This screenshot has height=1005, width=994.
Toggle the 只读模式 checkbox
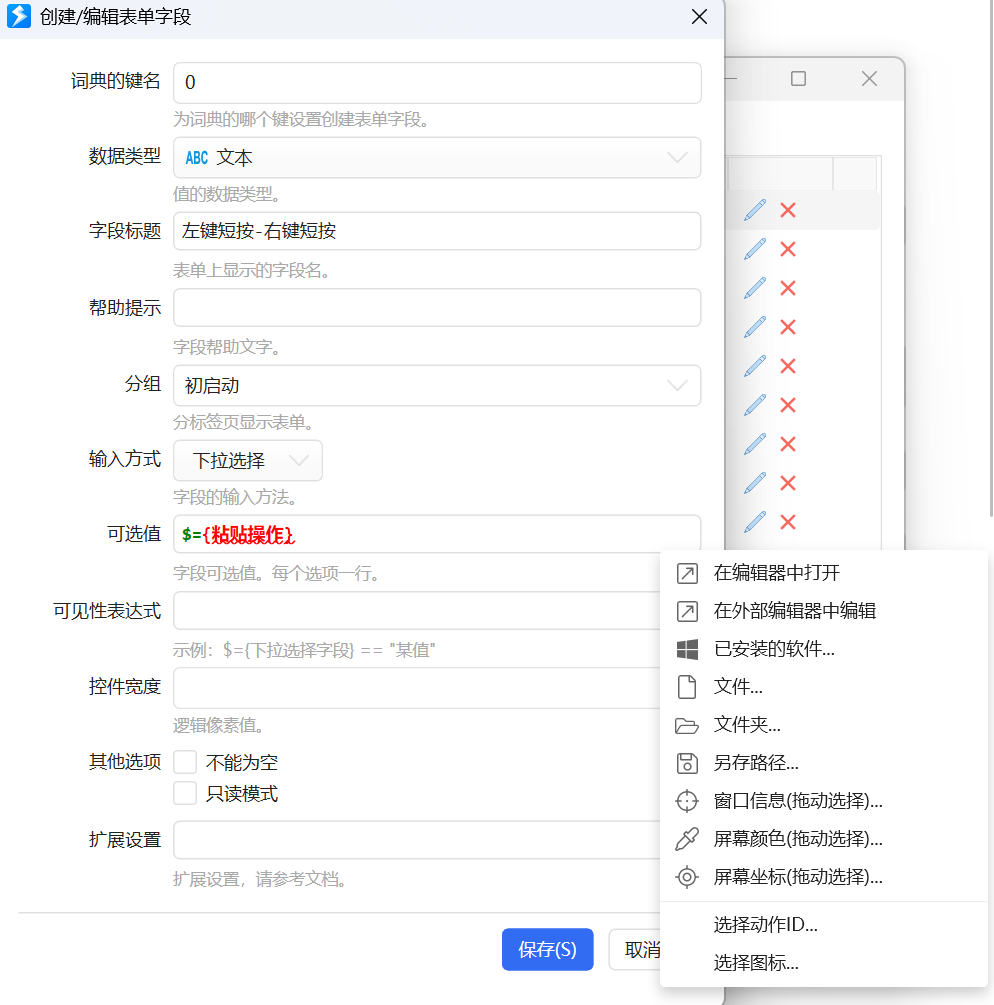coord(185,793)
